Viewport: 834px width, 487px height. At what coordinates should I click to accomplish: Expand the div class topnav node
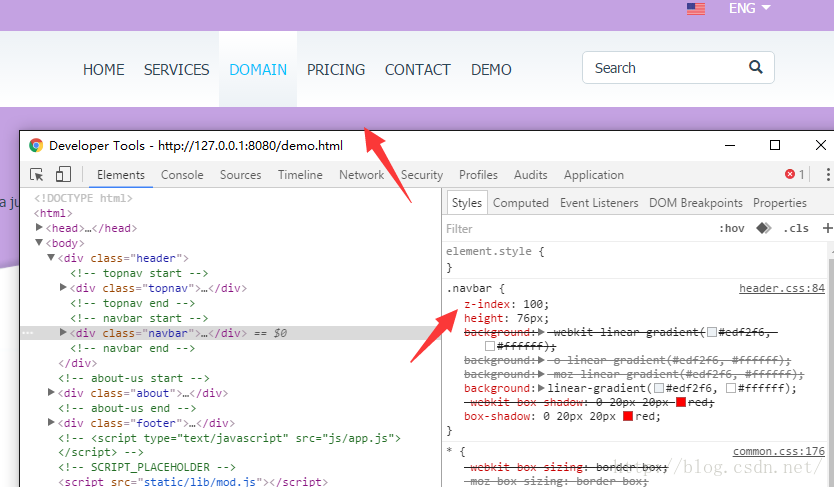[63, 288]
